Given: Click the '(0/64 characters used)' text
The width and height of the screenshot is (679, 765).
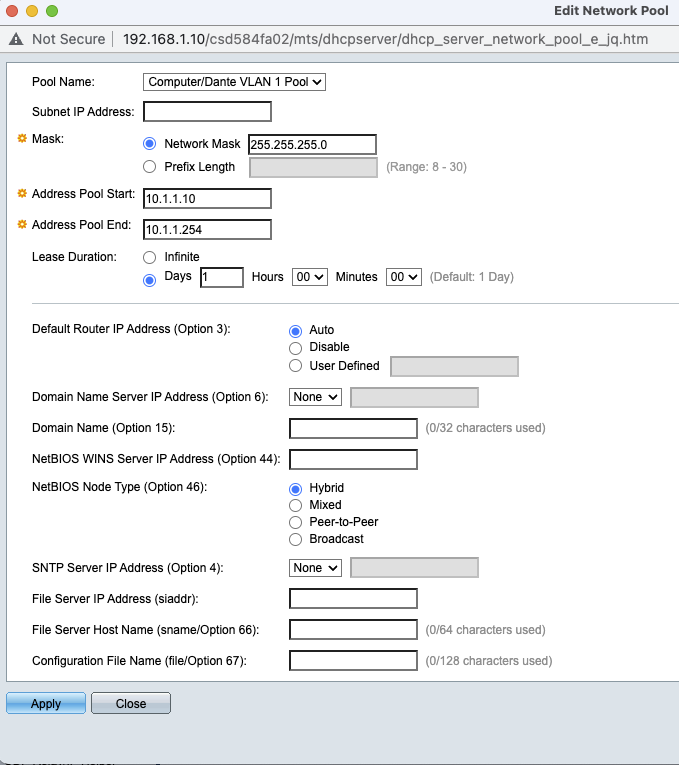Looking at the screenshot, I should pyautogui.click(x=485, y=630).
